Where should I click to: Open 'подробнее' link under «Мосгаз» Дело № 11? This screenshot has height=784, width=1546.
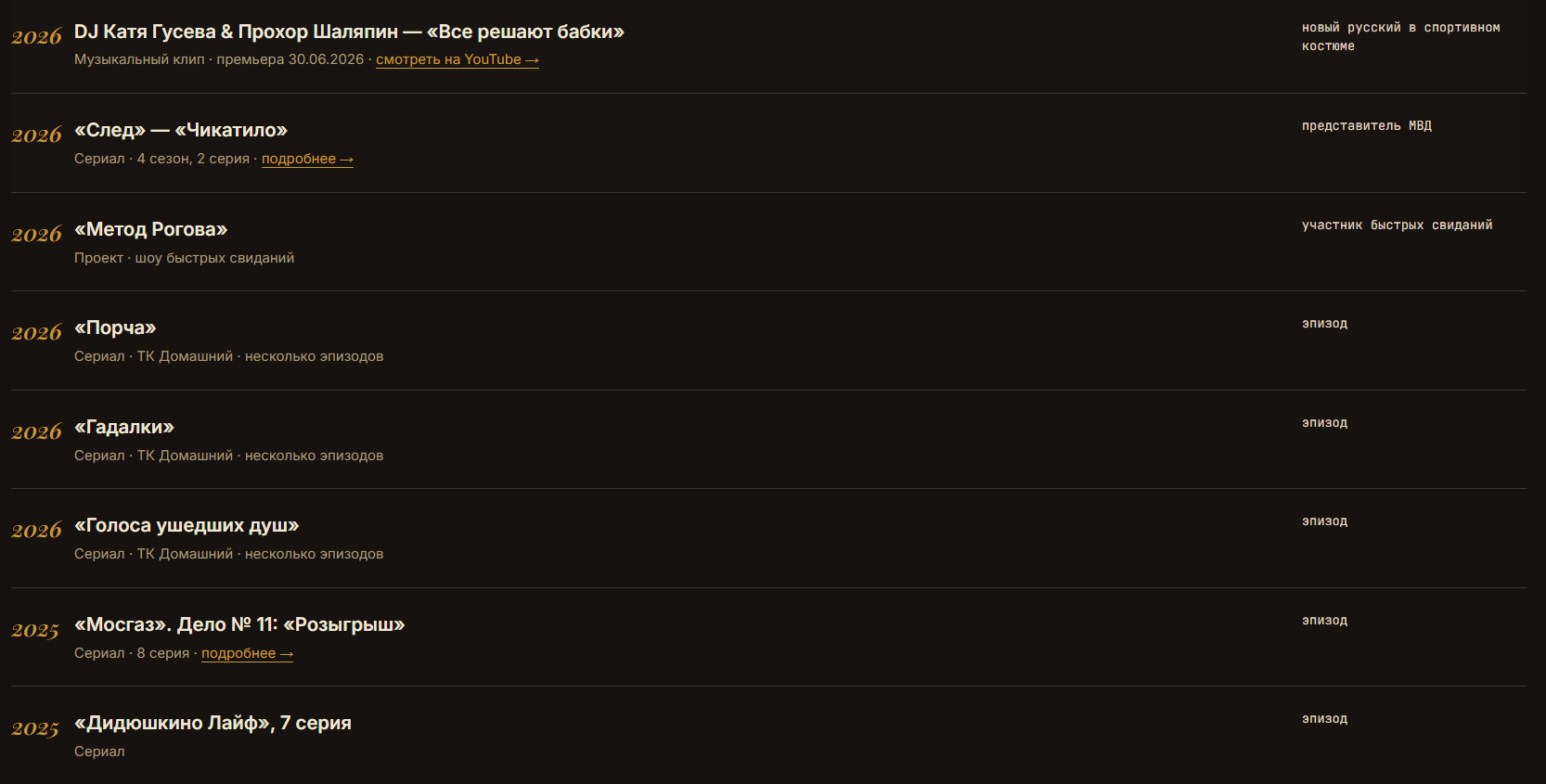[248, 653]
